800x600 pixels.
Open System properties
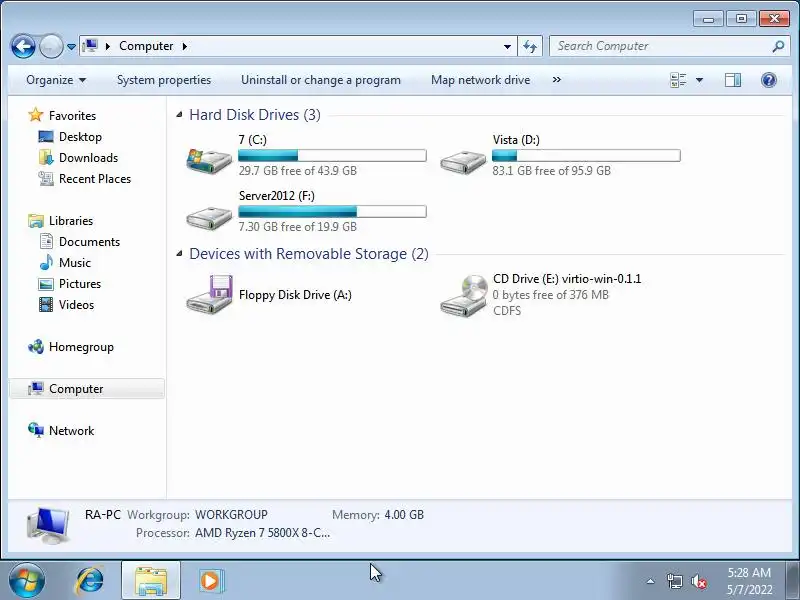[164, 80]
